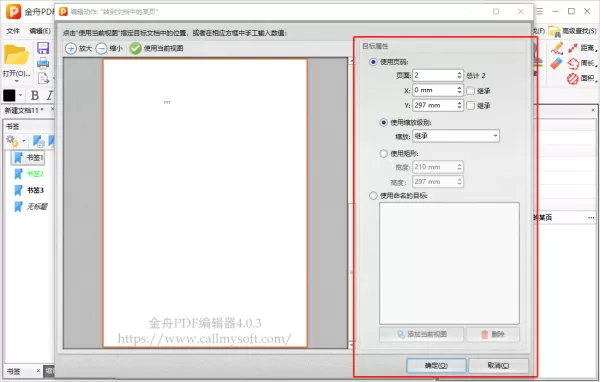Click the export page icon below printer
This screenshot has height=382, width=600.
(43, 78)
